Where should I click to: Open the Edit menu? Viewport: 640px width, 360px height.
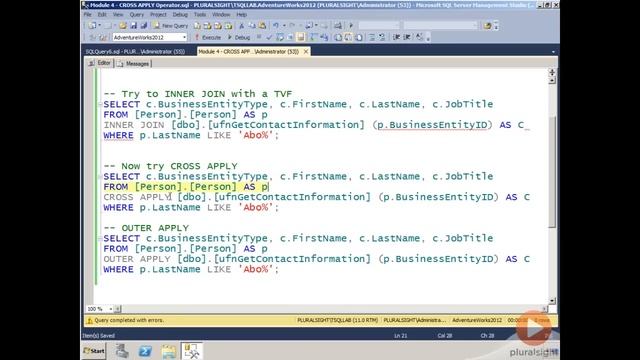coord(102,15)
